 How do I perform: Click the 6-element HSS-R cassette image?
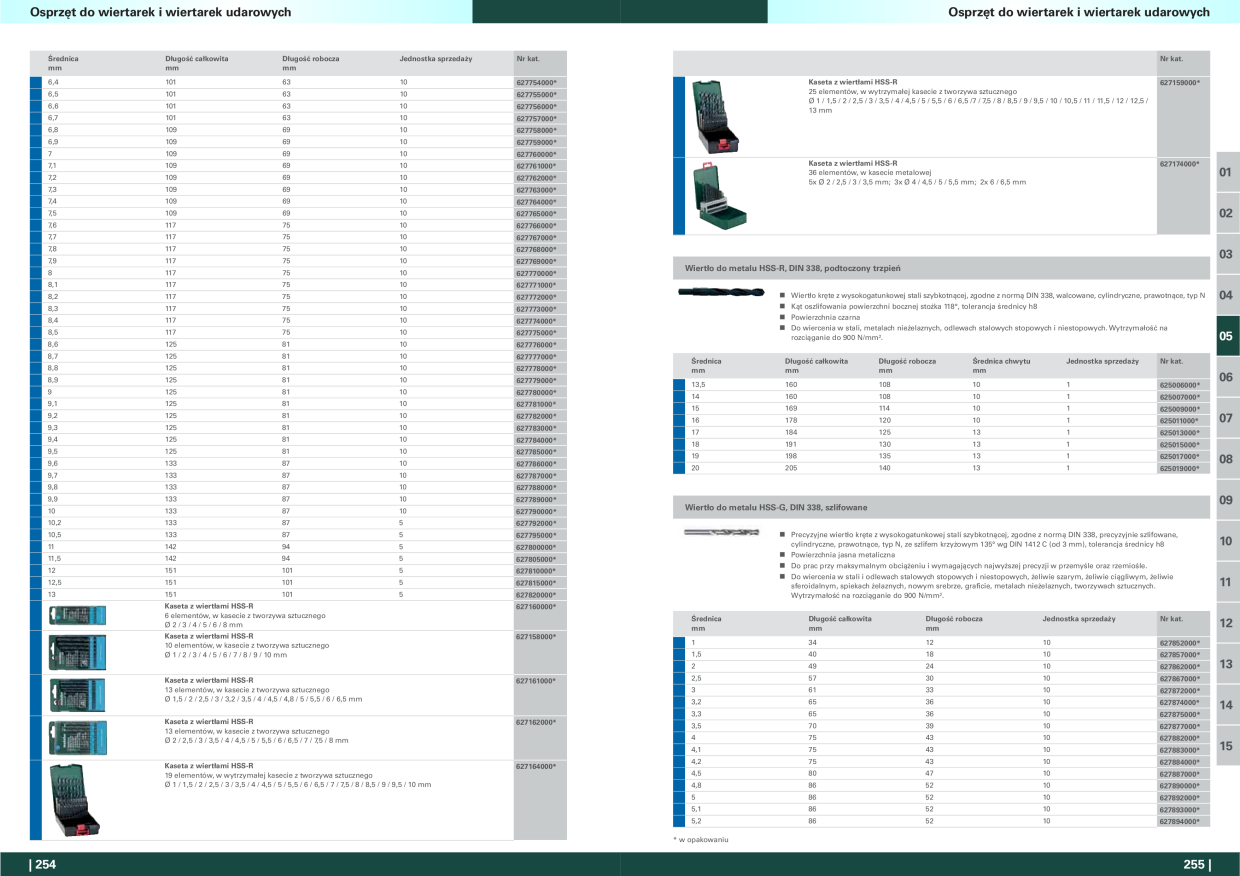click(77, 616)
